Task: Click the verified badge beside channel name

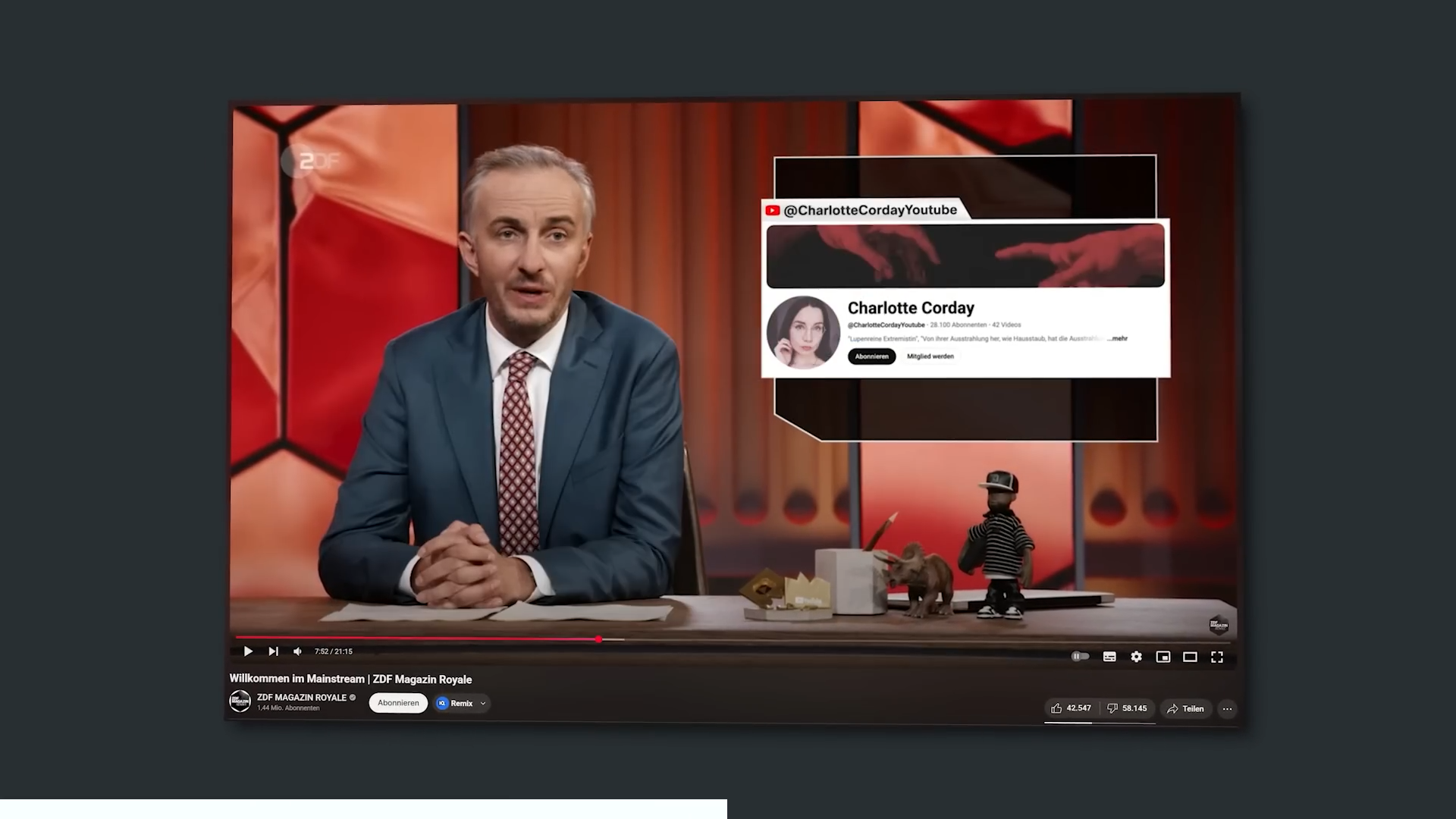Action: [x=353, y=698]
